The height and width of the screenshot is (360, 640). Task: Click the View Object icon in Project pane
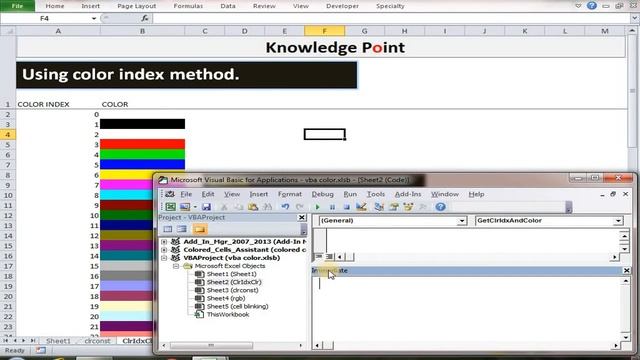pos(182,229)
